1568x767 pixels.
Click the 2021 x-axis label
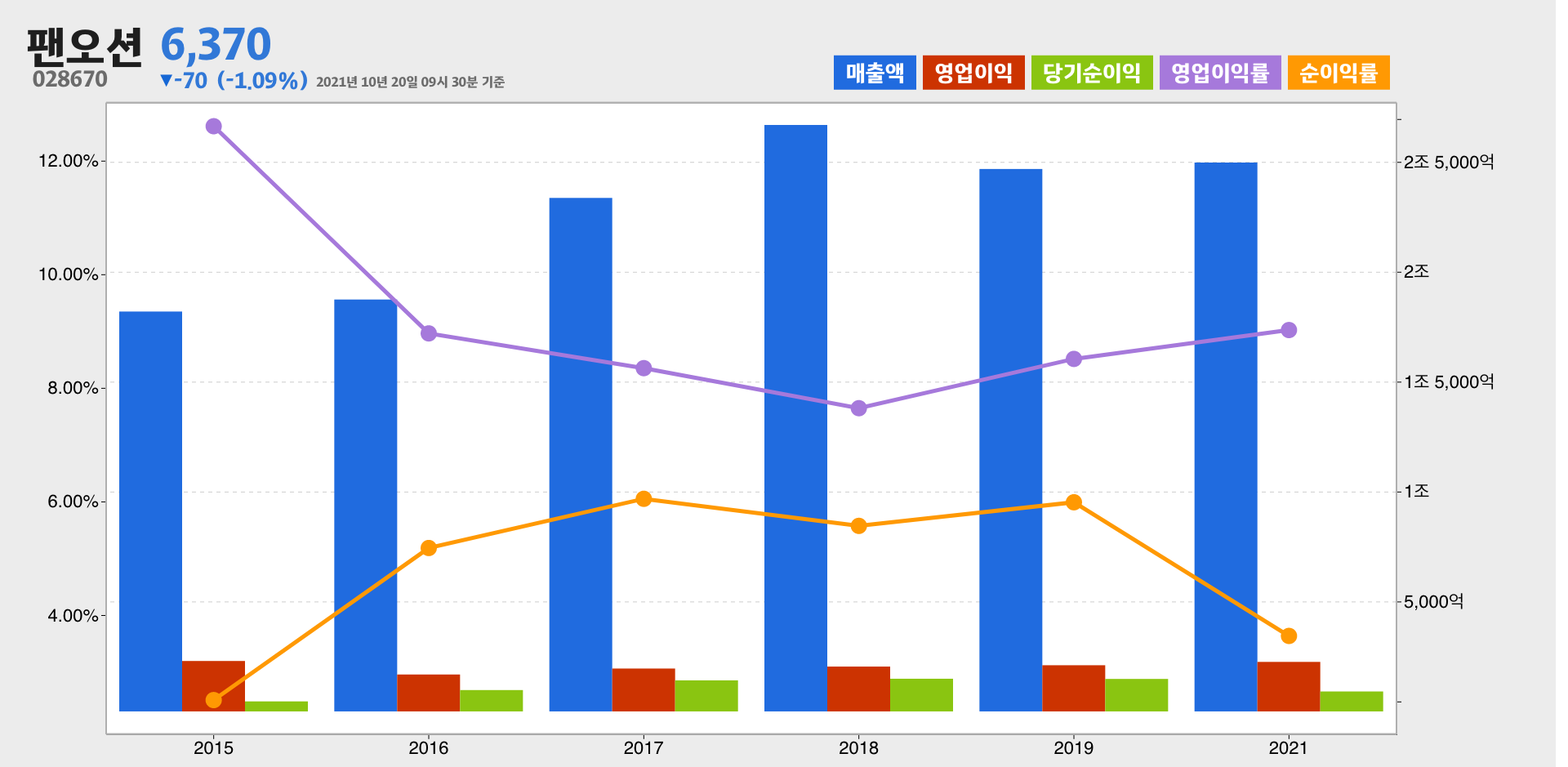click(1289, 747)
